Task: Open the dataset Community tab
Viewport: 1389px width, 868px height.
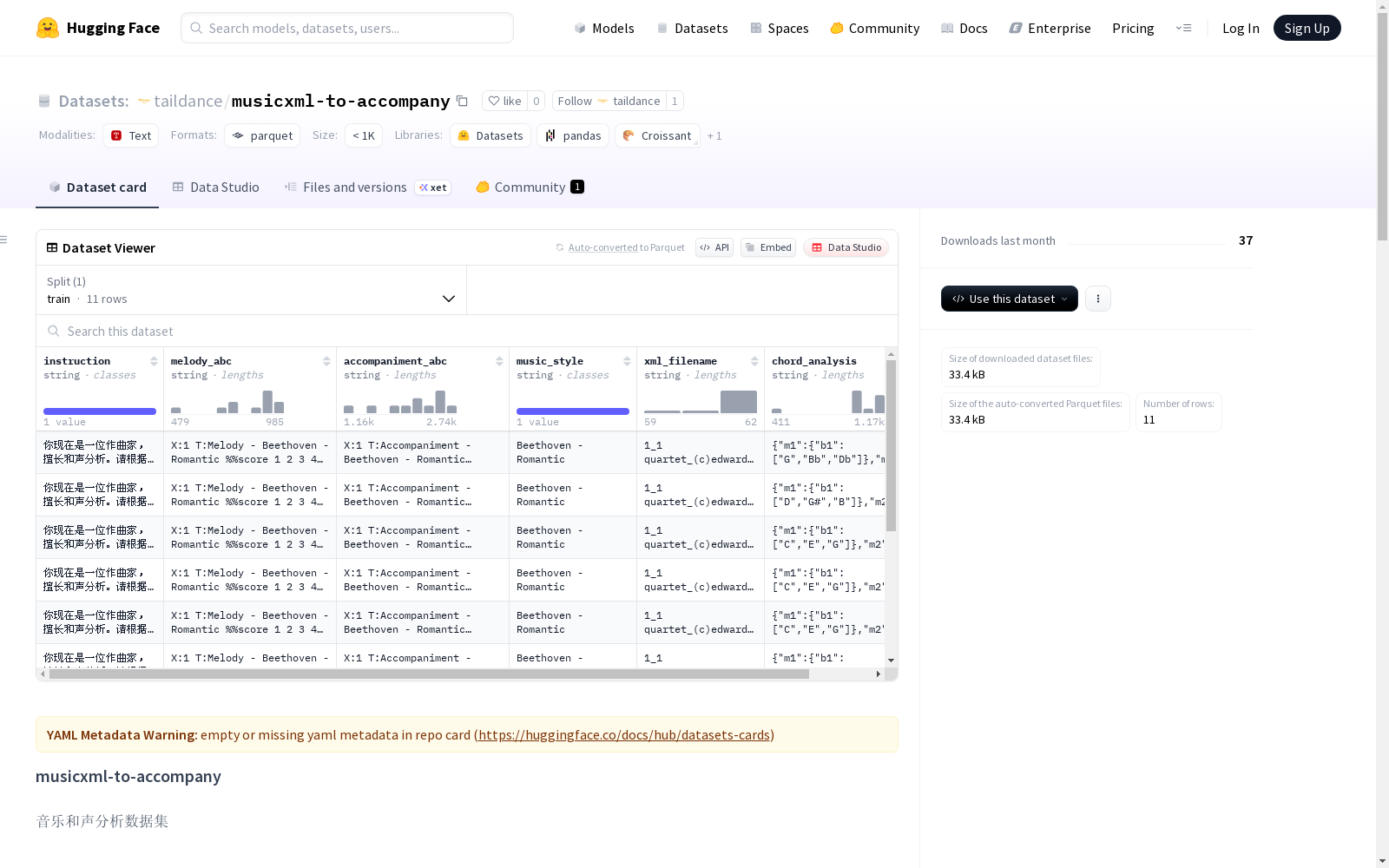Action: [530, 187]
